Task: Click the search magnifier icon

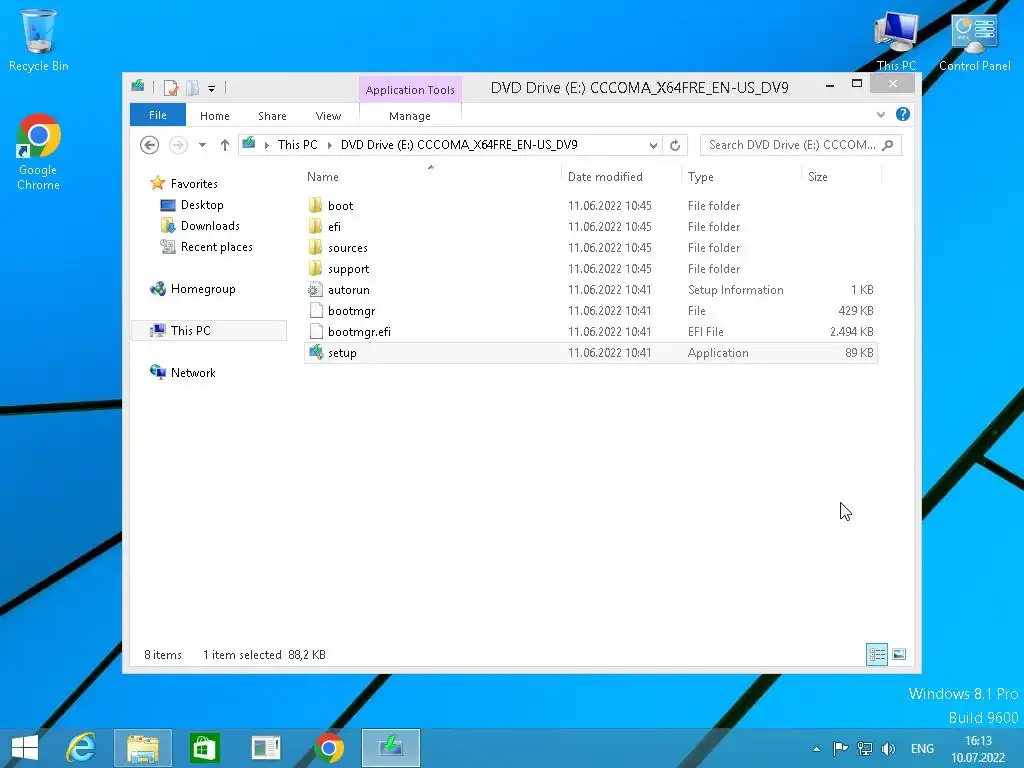Action: (x=888, y=145)
